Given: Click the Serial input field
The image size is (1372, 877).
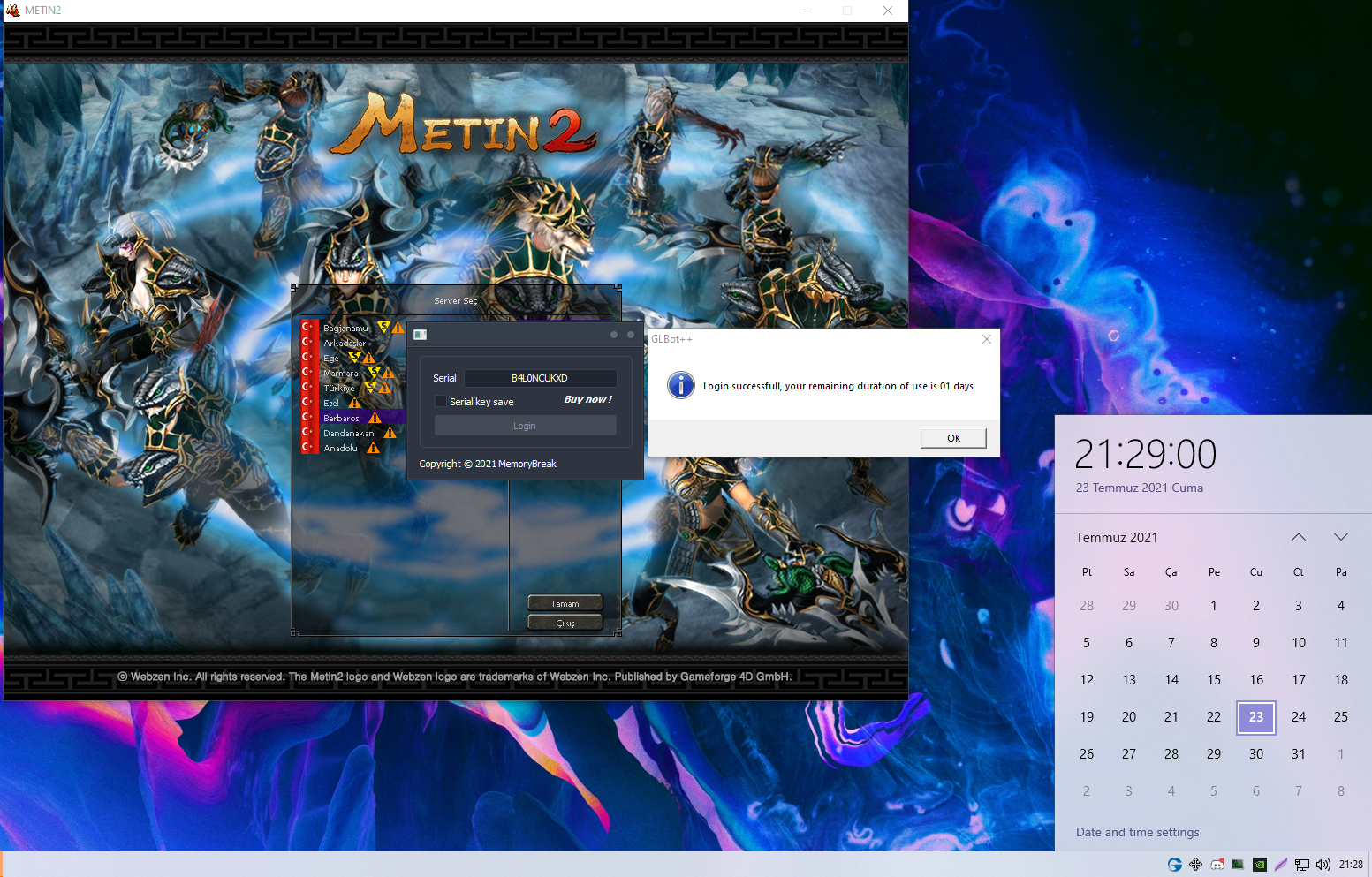Looking at the screenshot, I should coord(540,378).
